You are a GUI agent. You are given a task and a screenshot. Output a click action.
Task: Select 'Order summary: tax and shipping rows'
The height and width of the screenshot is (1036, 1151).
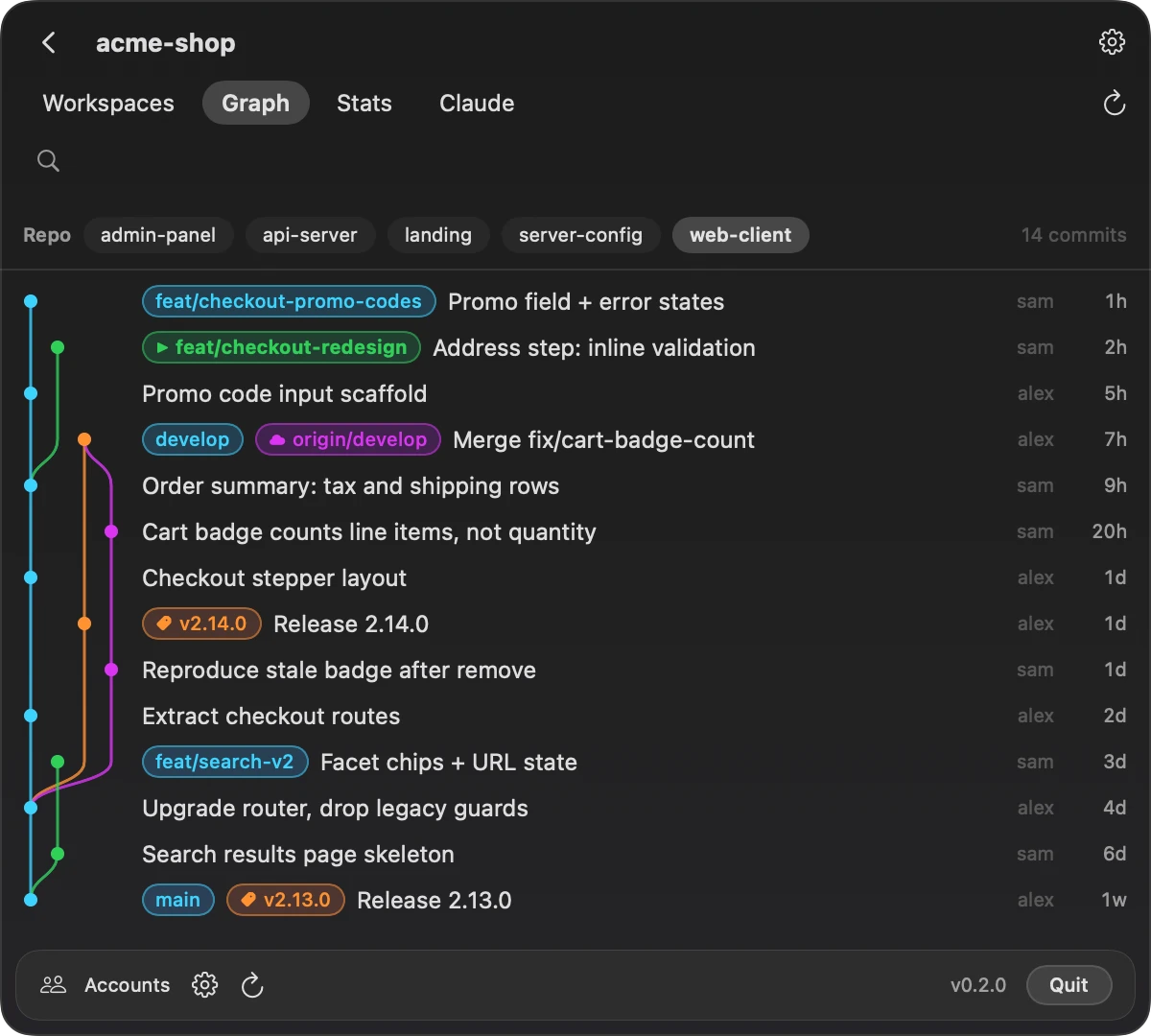(350, 485)
